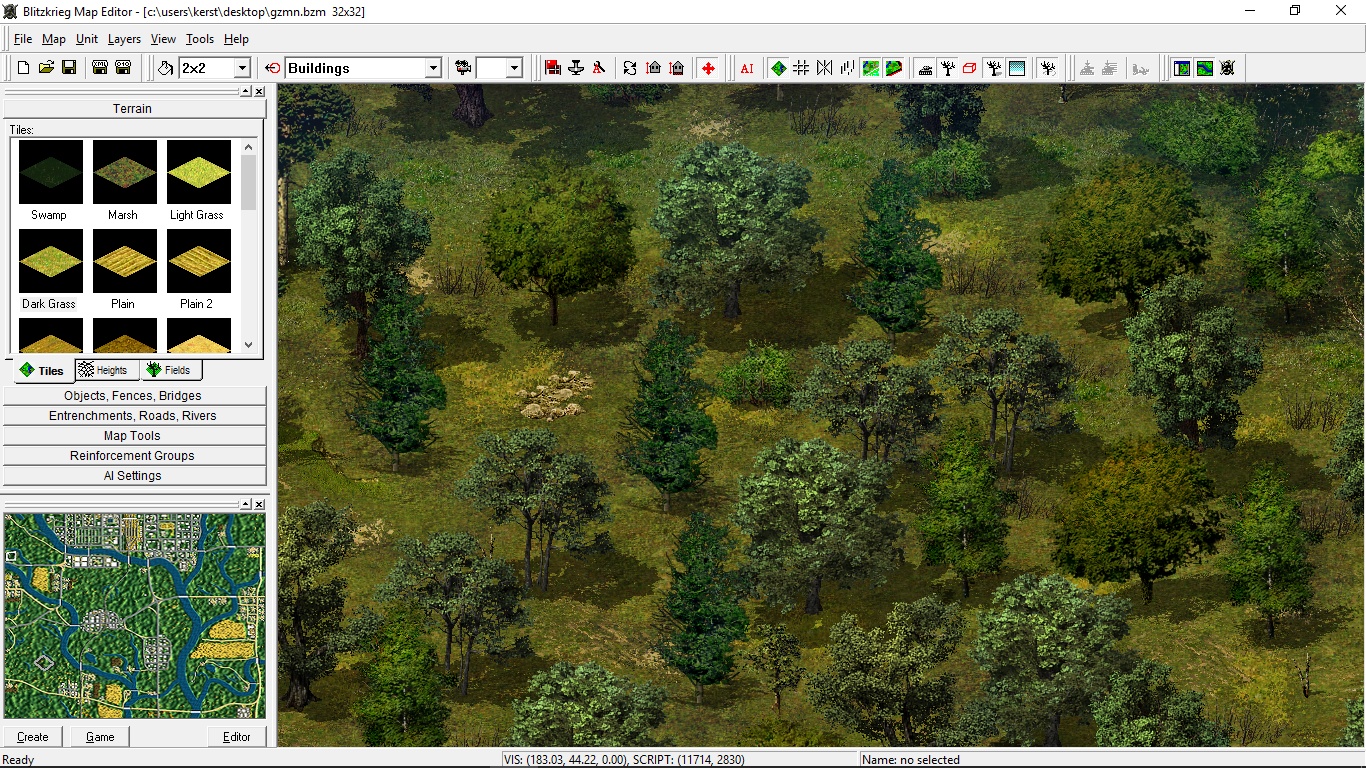Open the Buildings object type dropdown
This screenshot has height=768, width=1366.
[433, 68]
